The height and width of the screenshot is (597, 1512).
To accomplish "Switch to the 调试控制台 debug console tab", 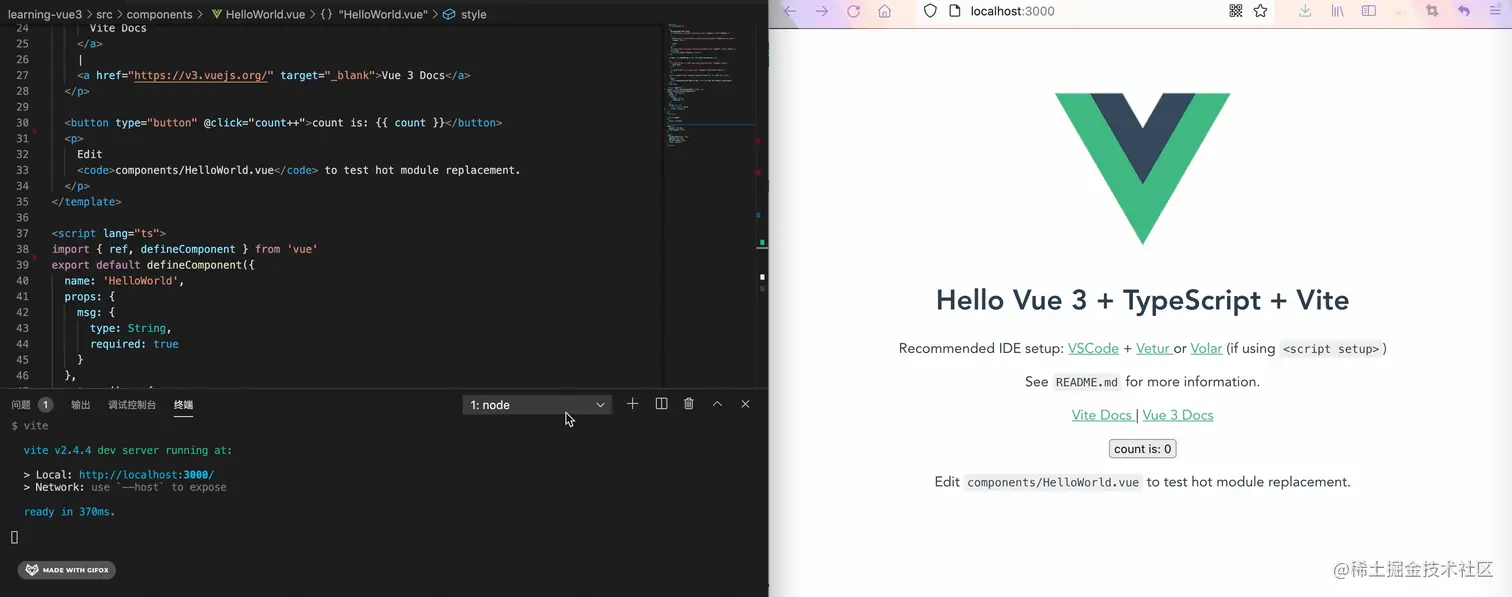I will [132, 405].
